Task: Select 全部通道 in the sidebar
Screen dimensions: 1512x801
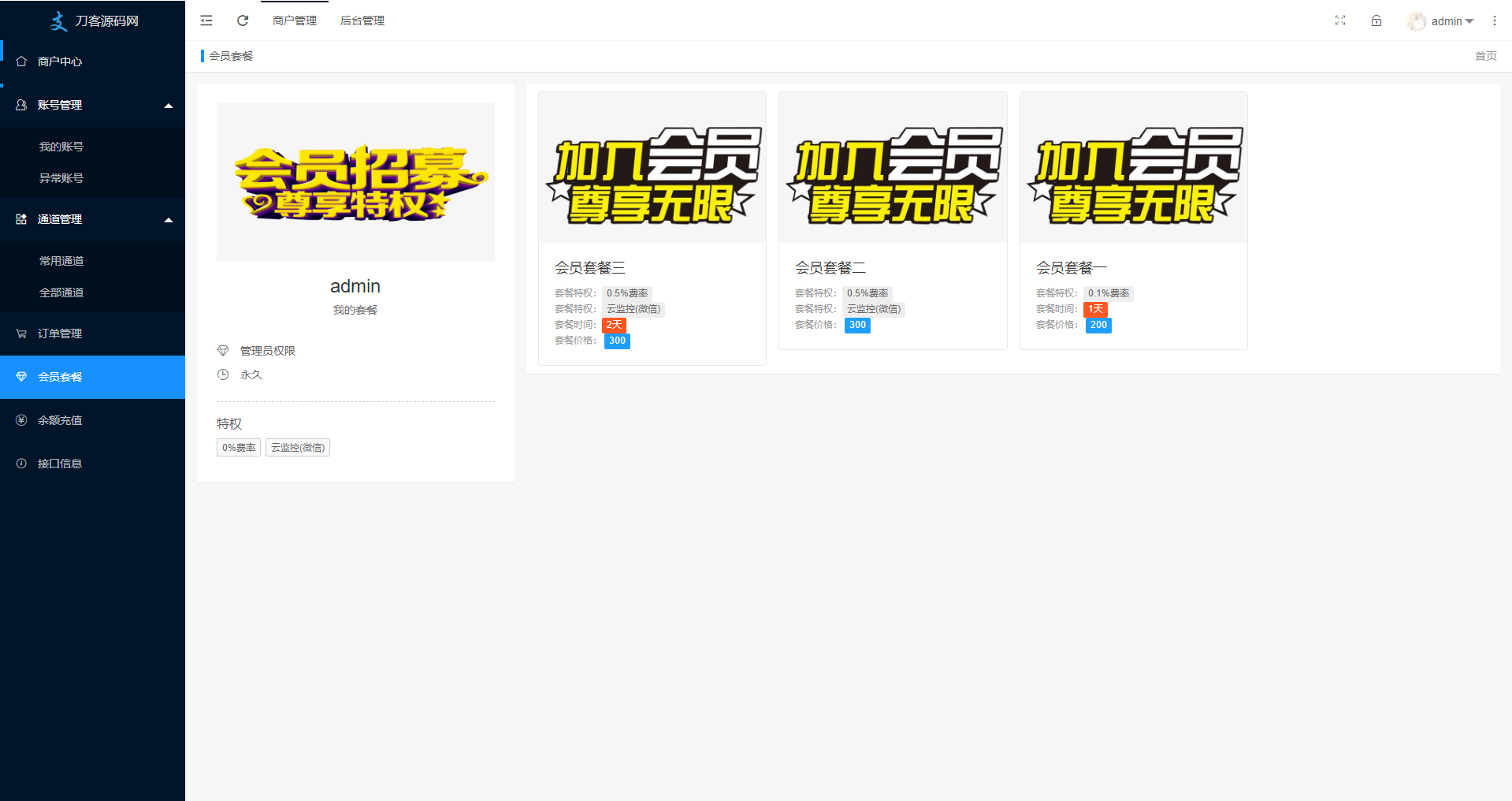Action: 61,292
